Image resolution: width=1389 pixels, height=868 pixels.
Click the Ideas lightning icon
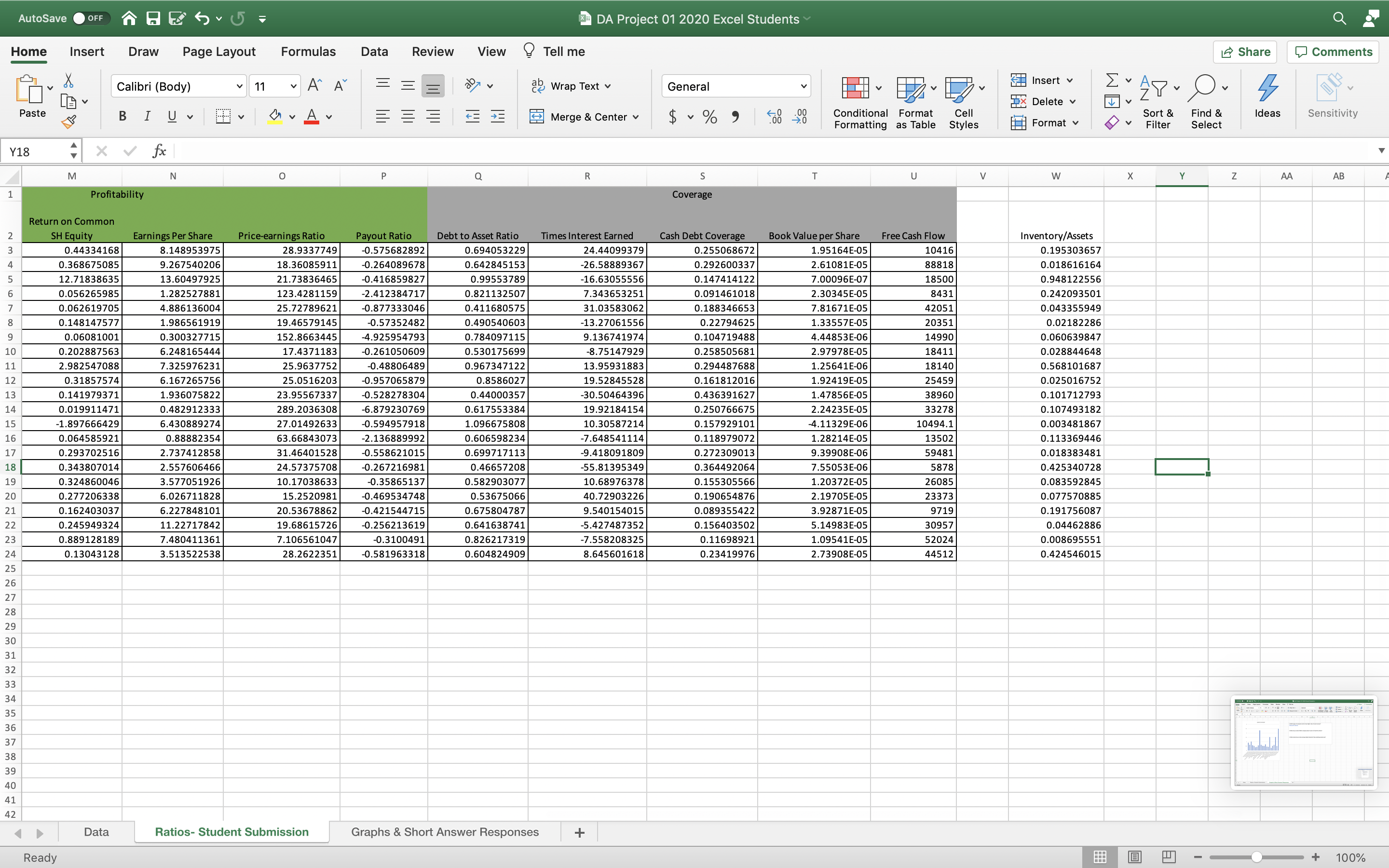(x=1267, y=95)
